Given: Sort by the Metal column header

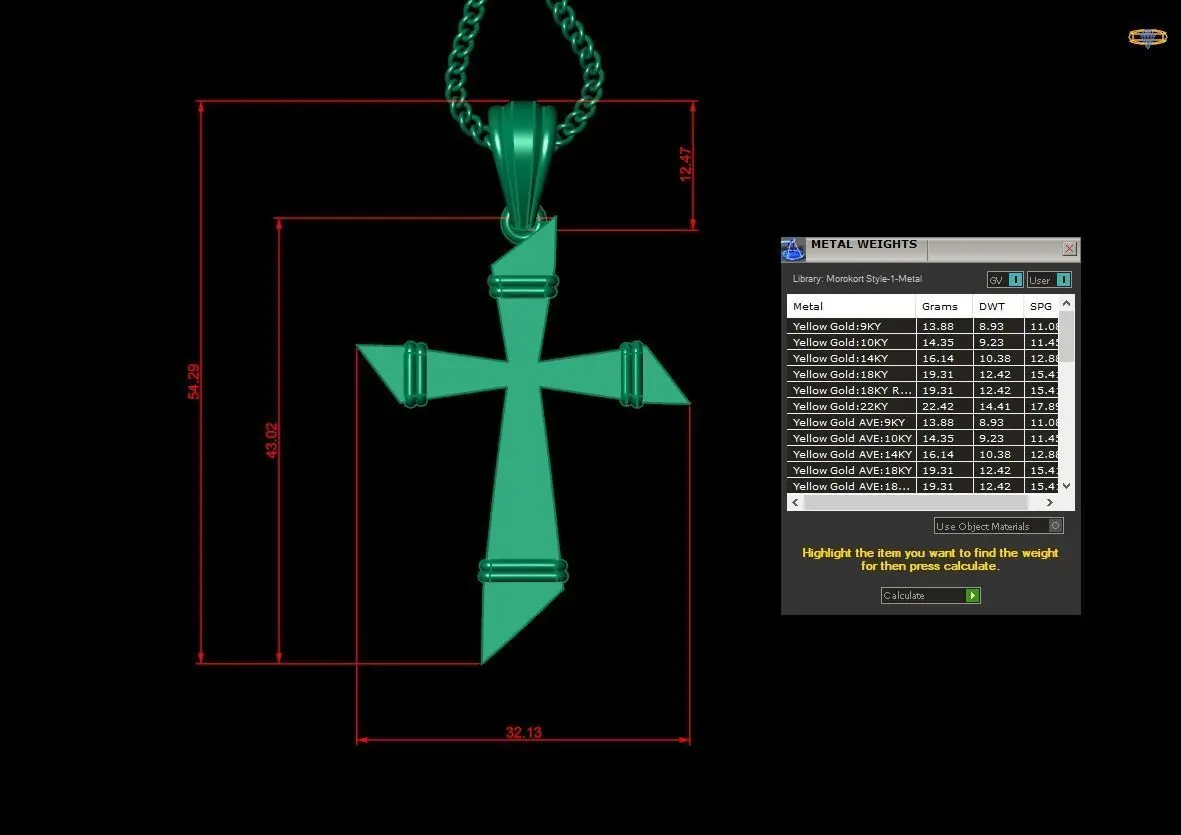Looking at the screenshot, I should point(851,306).
